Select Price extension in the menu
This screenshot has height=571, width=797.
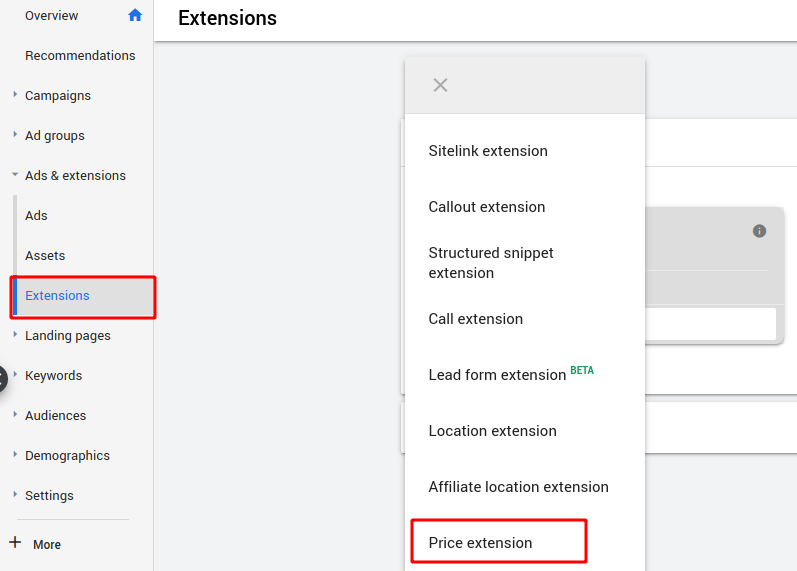tap(481, 543)
